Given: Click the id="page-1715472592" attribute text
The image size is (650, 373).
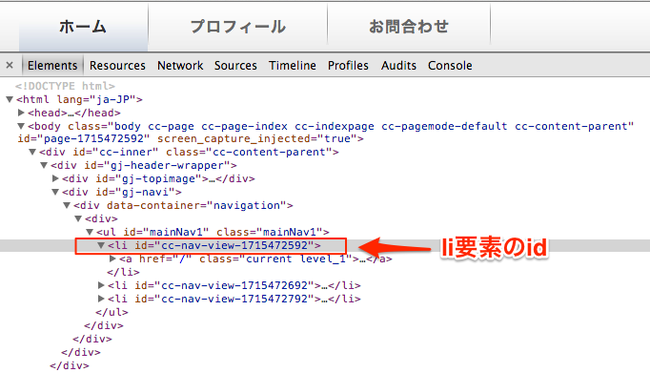Looking at the screenshot, I should [83, 138].
